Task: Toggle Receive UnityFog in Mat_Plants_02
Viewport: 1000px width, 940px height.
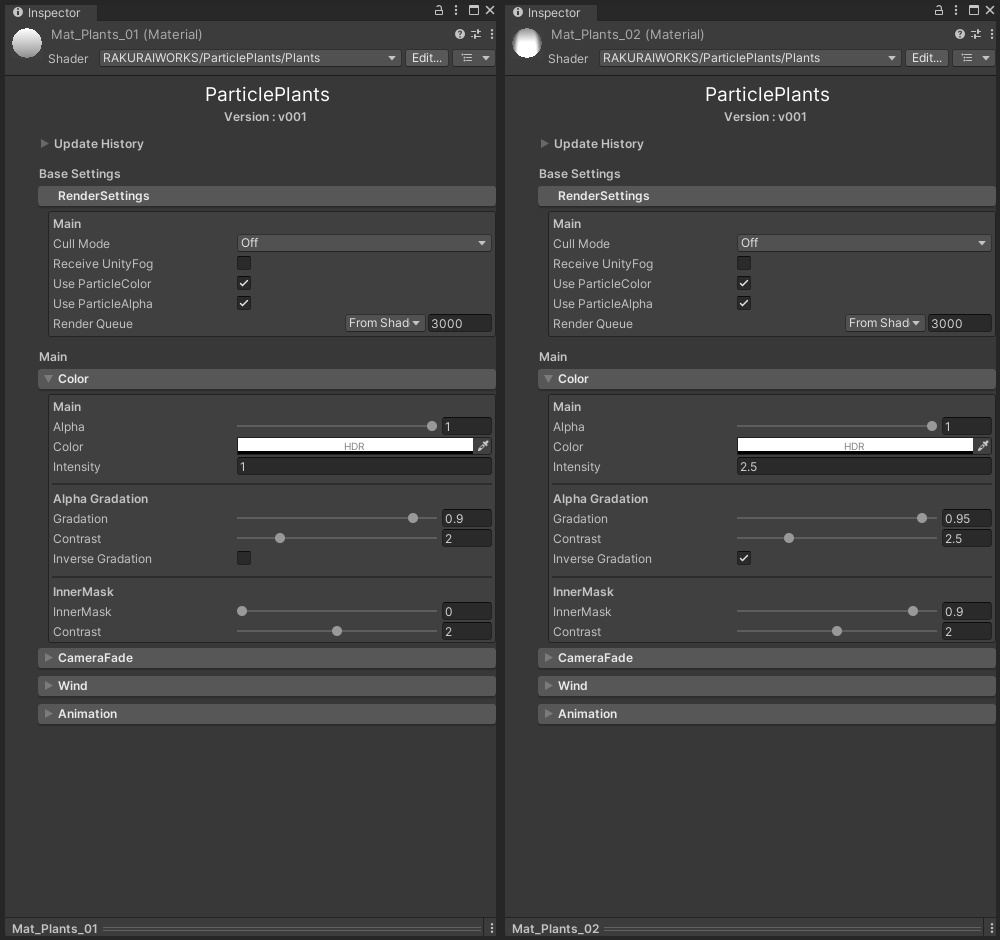Action: (744, 263)
